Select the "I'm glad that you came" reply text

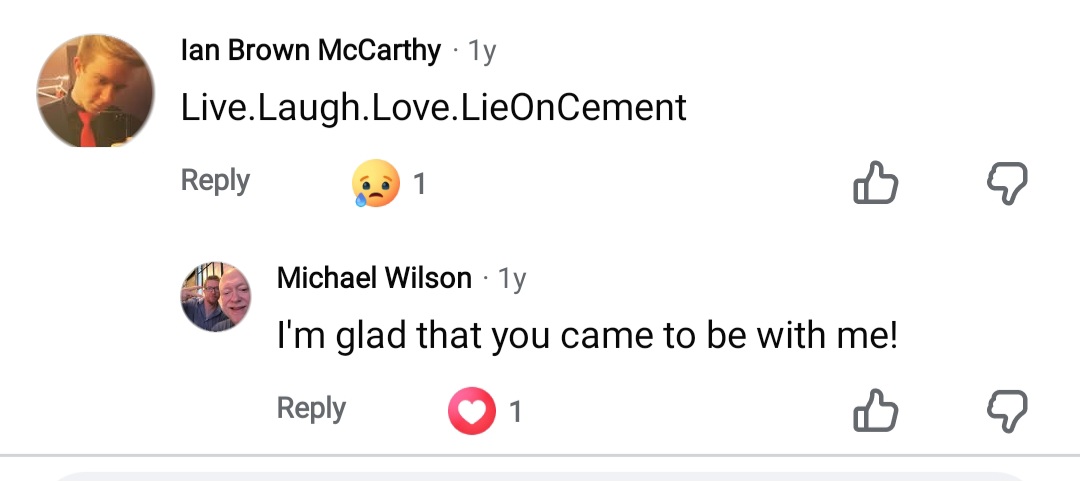click(x=587, y=336)
